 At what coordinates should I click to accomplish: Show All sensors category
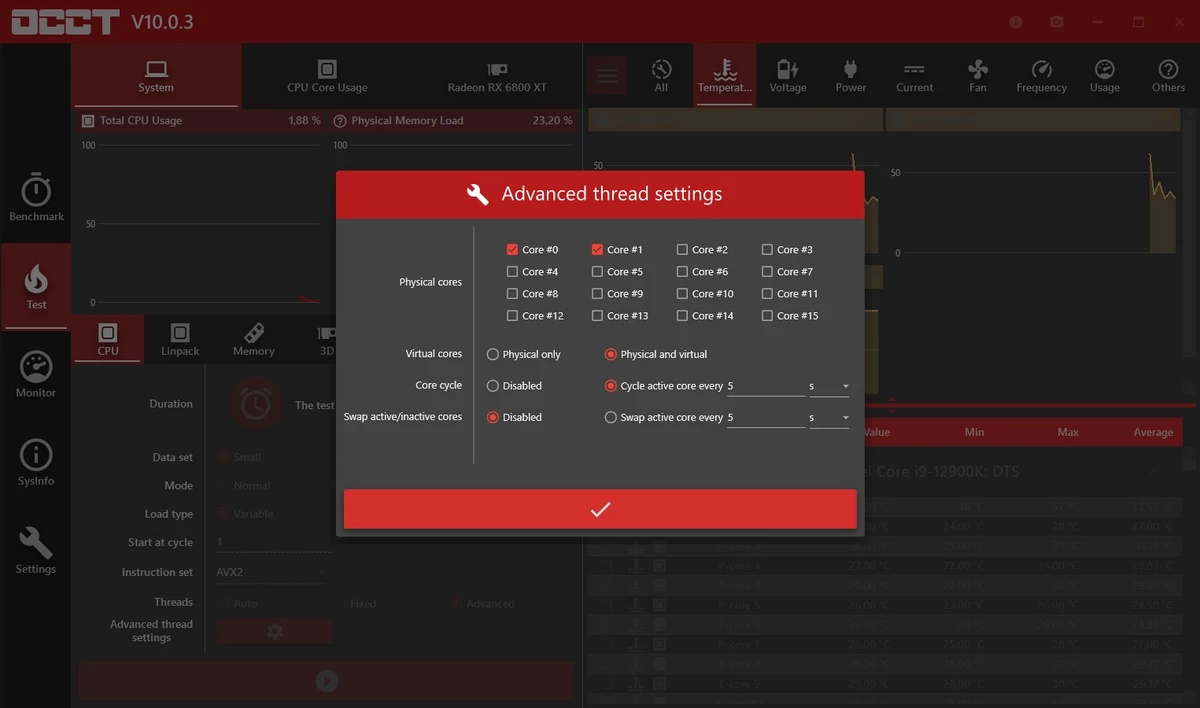[661, 76]
